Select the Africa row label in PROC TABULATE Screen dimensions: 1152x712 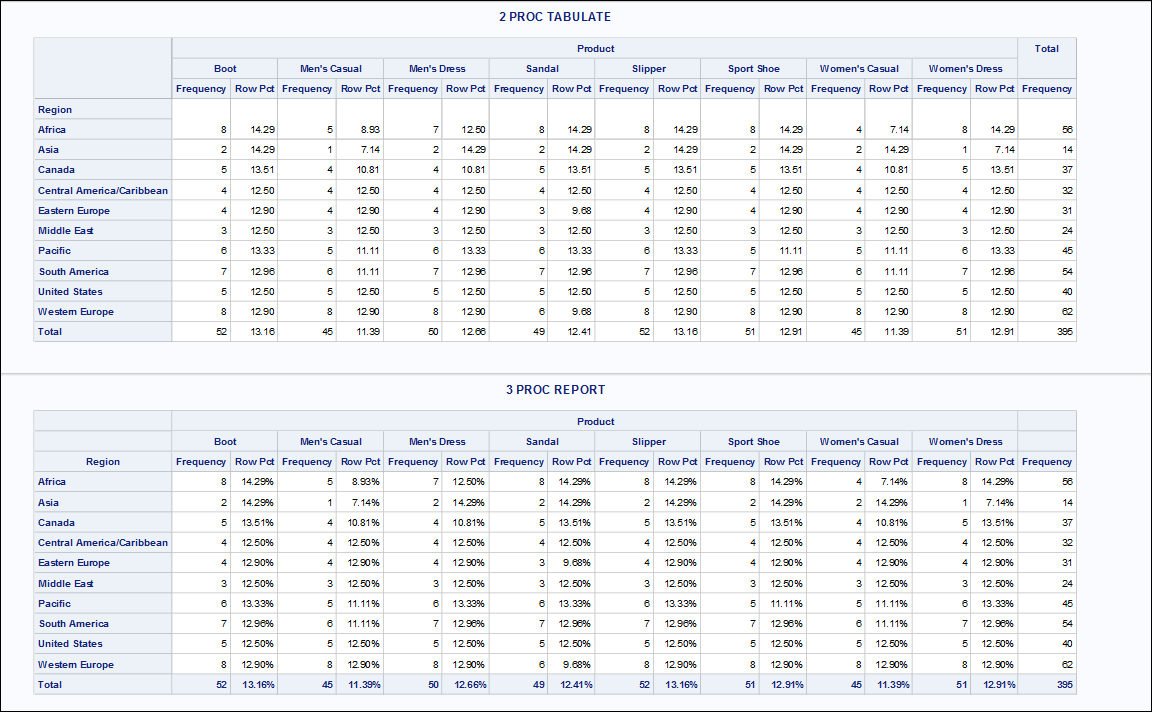pyautogui.click(x=52, y=130)
